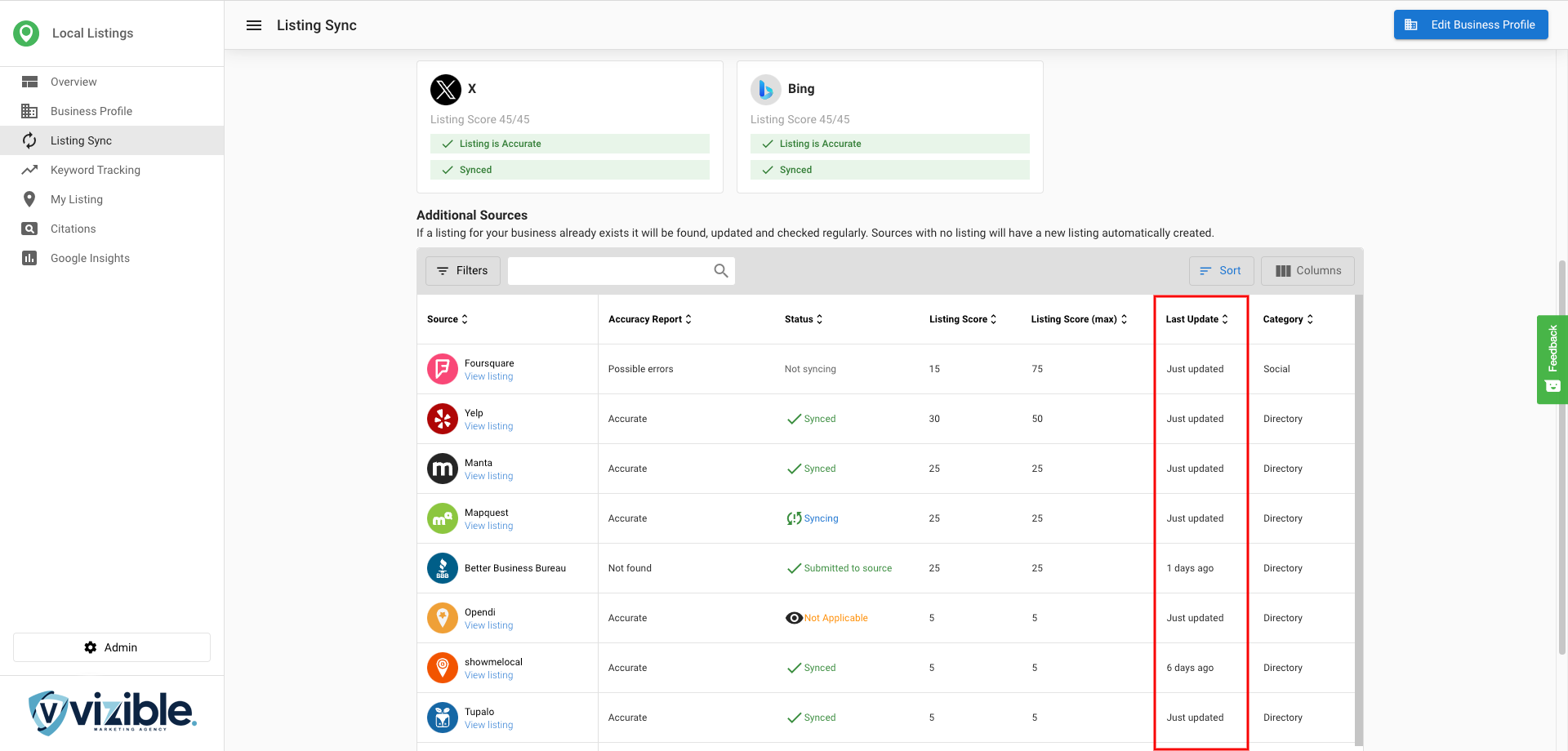Click the search magnifier icon

click(x=720, y=271)
